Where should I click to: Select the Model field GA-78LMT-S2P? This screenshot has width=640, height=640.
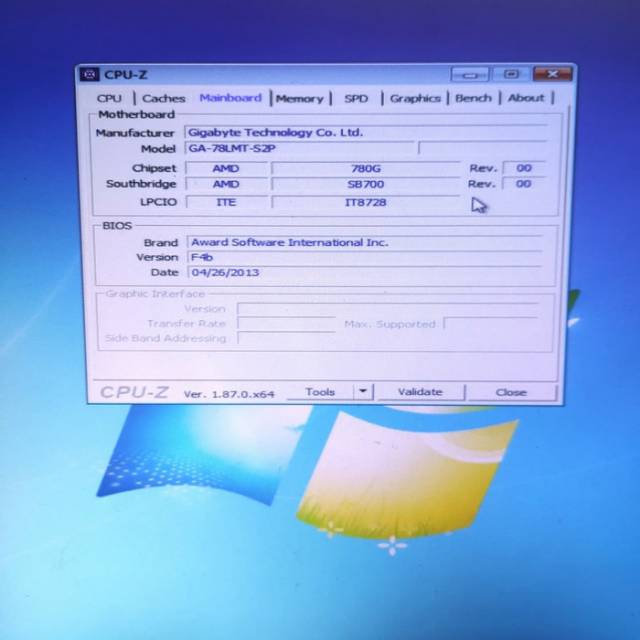tap(298, 148)
